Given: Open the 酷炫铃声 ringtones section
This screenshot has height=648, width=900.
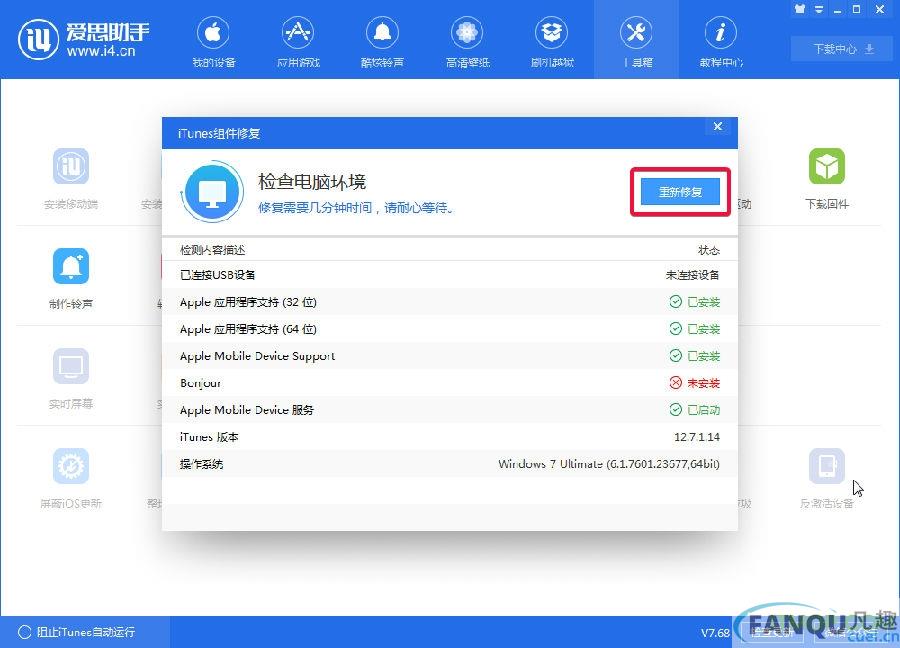Looking at the screenshot, I should click(x=382, y=42).
